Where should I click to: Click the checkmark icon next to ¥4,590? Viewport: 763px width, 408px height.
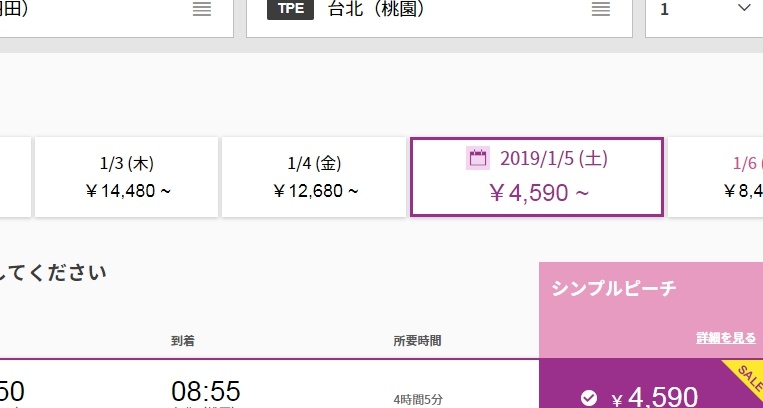[589, 399]
